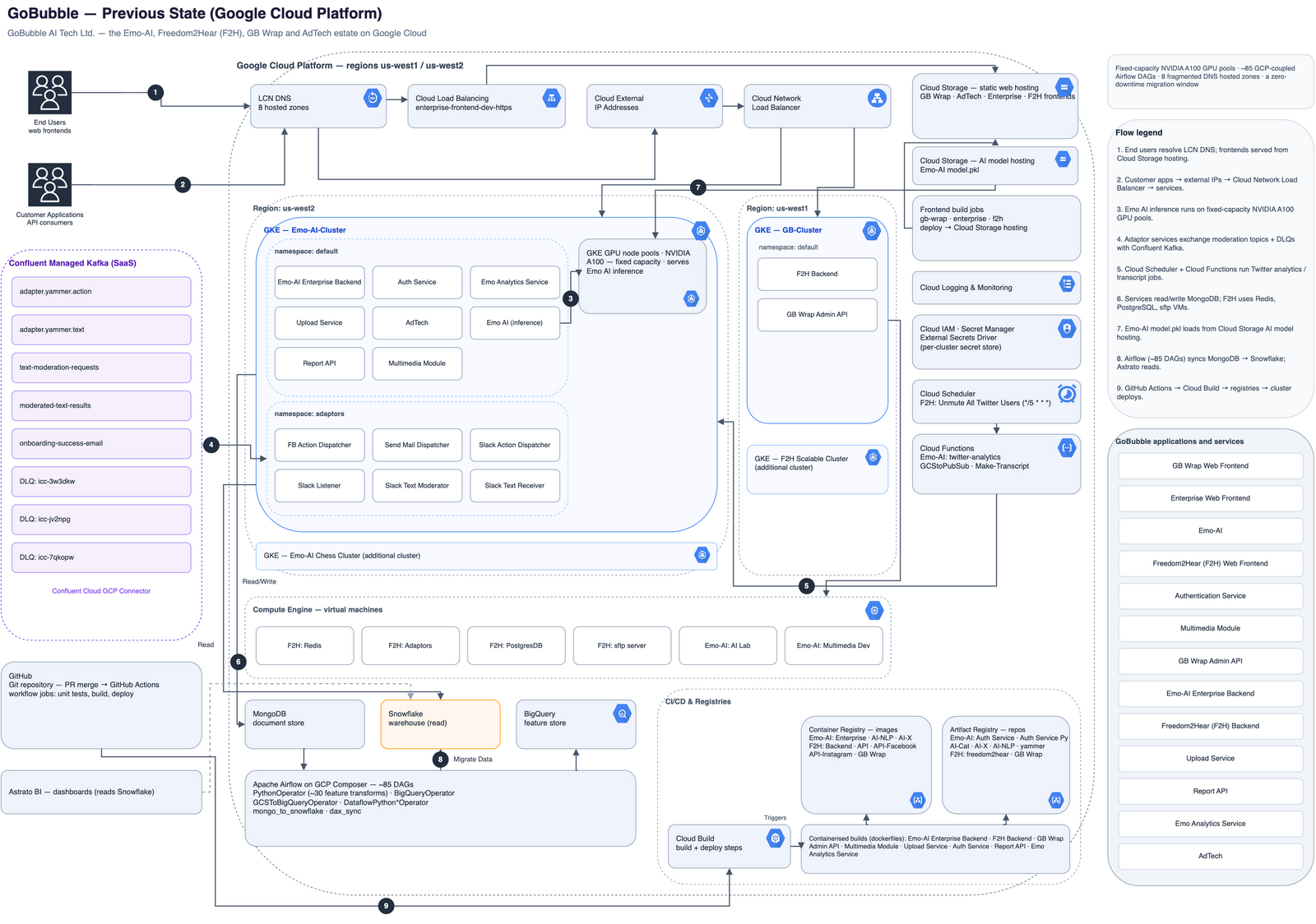Click the Emo-AI Chess Cluster icon
This screenshot has width=1316, height=924.
[x=702, y=556]
